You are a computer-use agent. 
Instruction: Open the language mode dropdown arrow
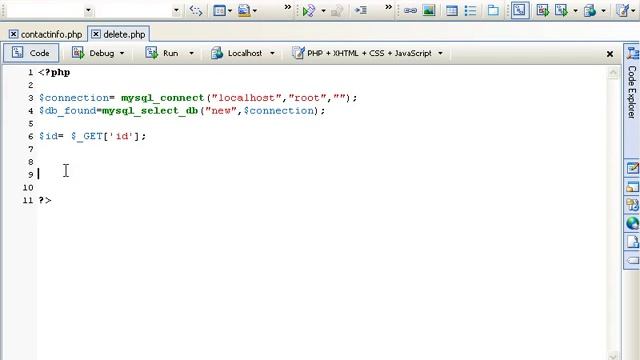tap(440, 53)
